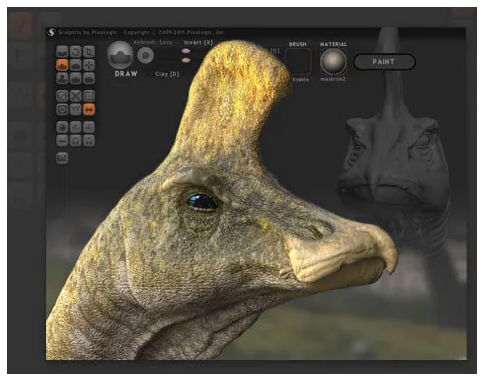
Task: Select the Pinch tool icon
Action: [76, 79]
